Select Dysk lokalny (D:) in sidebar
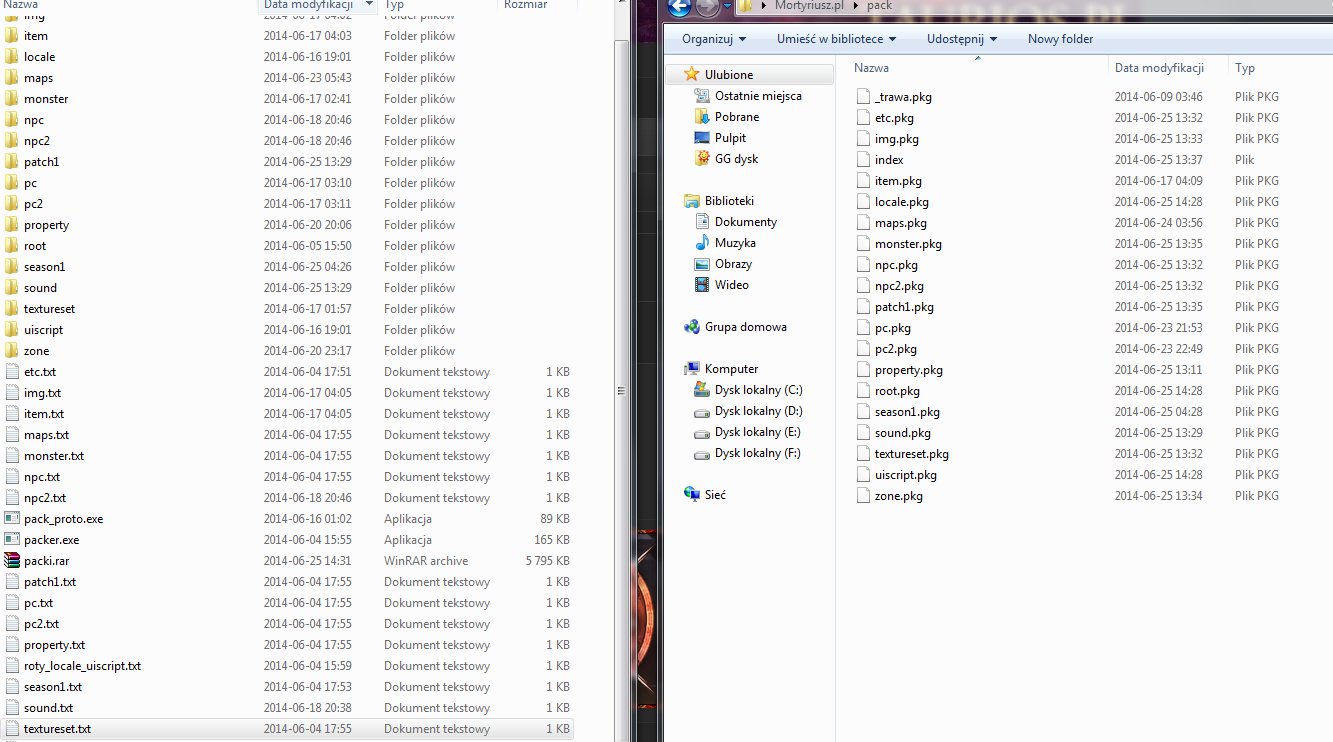 click(759, 411)
